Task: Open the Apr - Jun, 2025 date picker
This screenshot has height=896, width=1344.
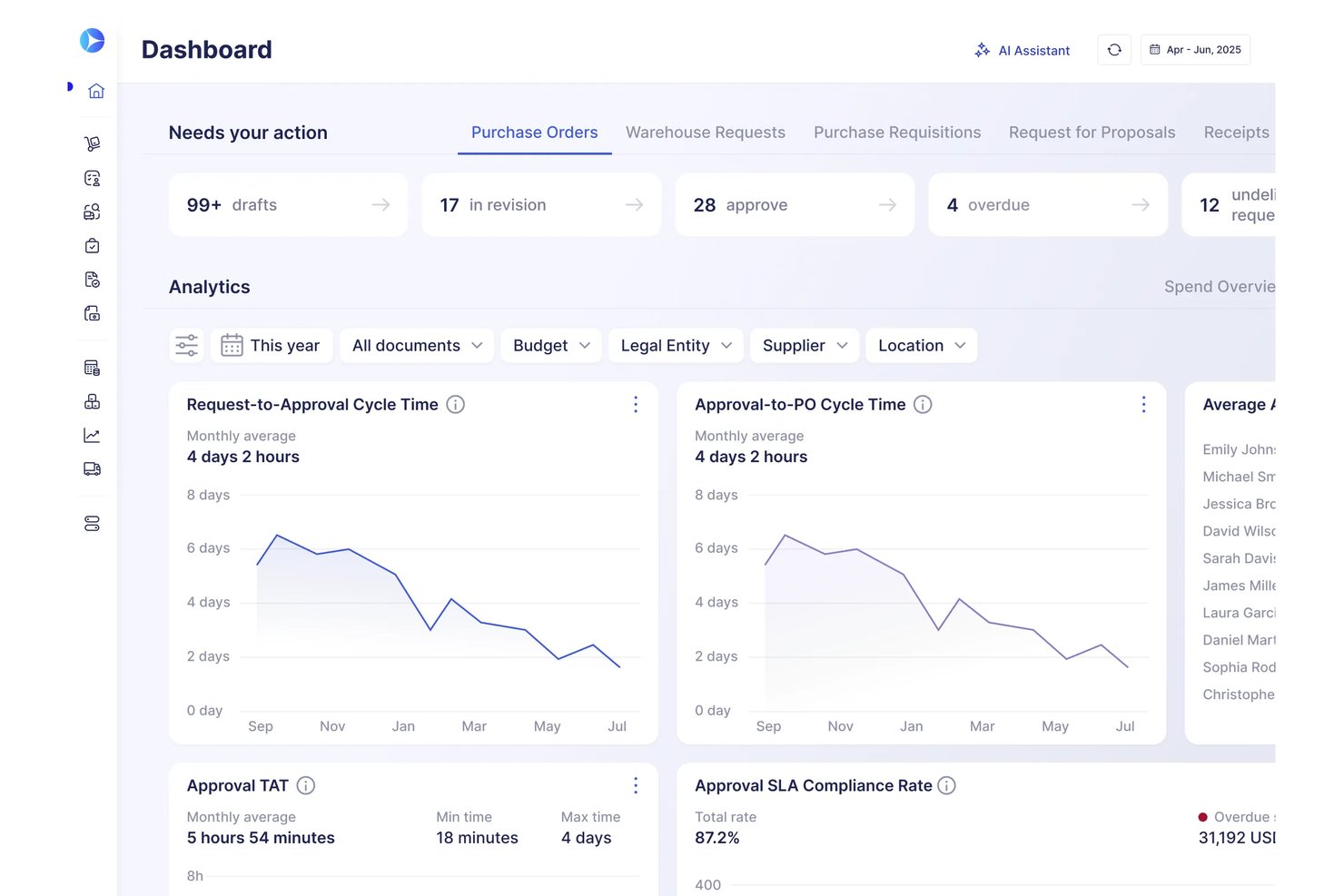Action: click(x=1195, y=50)
